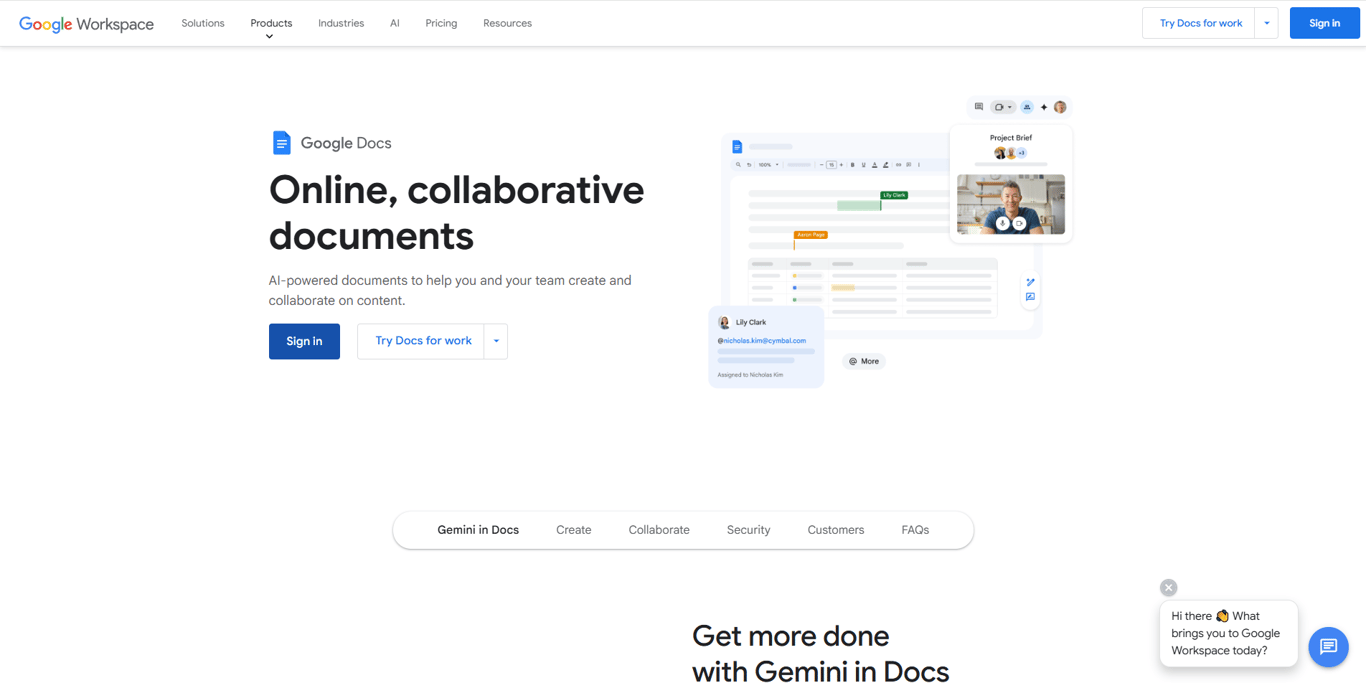
Task: Click hero Try Docs for work button
Action: point(421,341)
